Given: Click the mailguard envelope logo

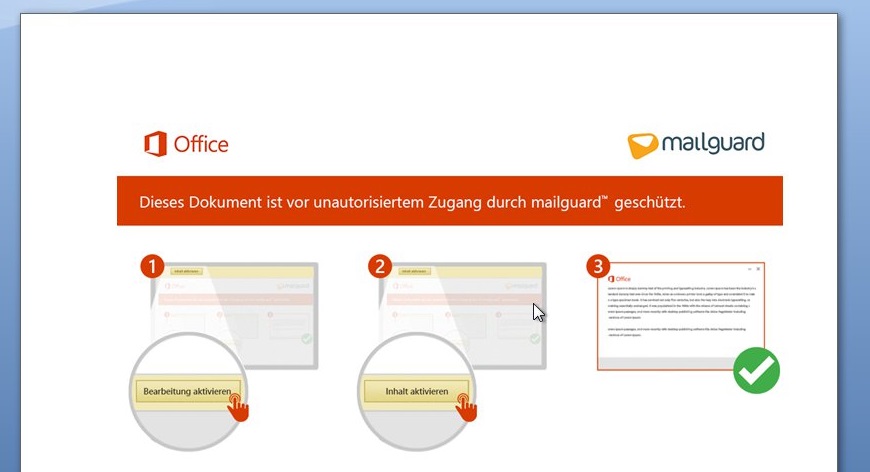Looking at the screenshot, I should pyautogui.click(x=643, y=146).
